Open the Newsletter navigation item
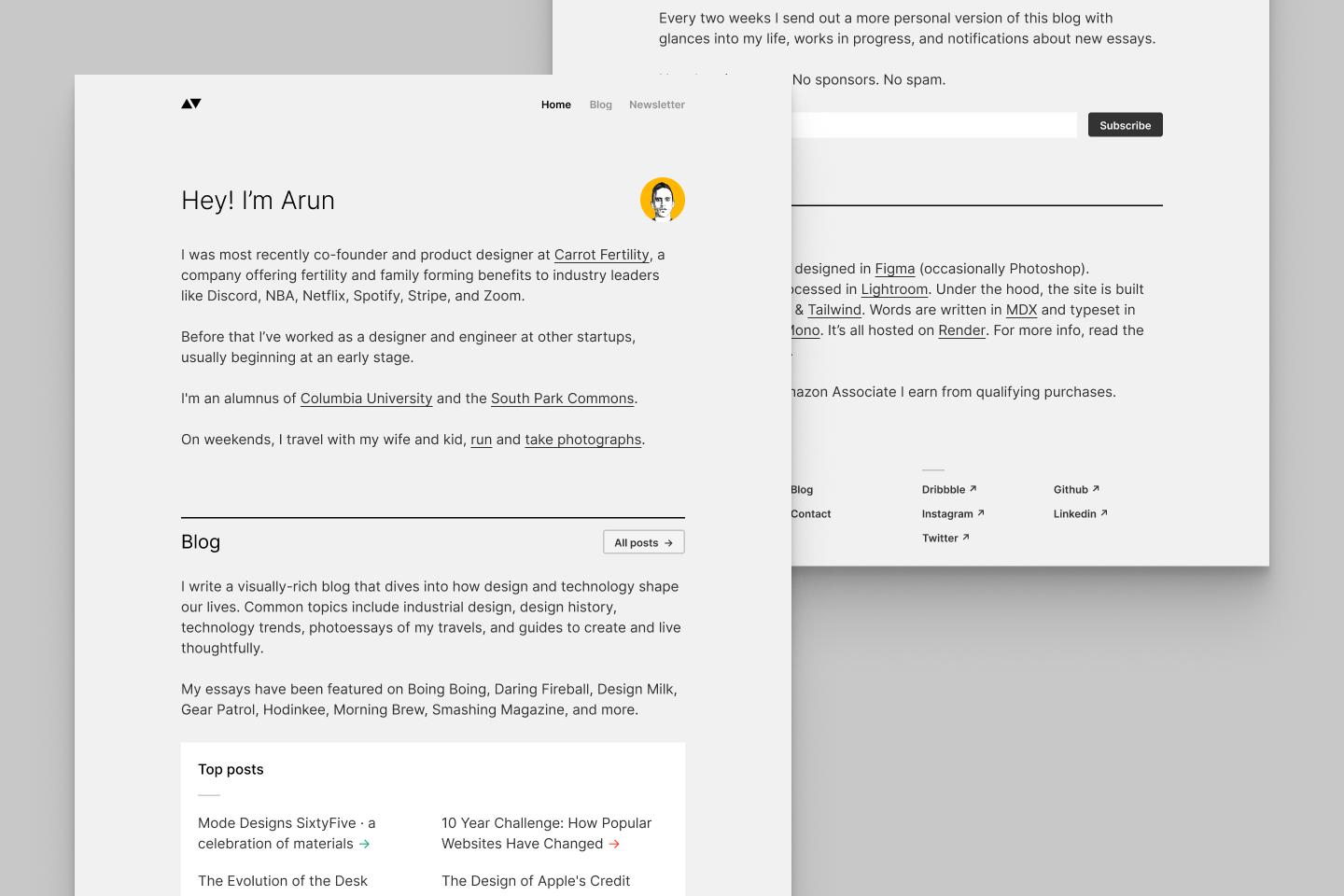The width and height of the screenshot is (1344, 896). click(656, 105)
